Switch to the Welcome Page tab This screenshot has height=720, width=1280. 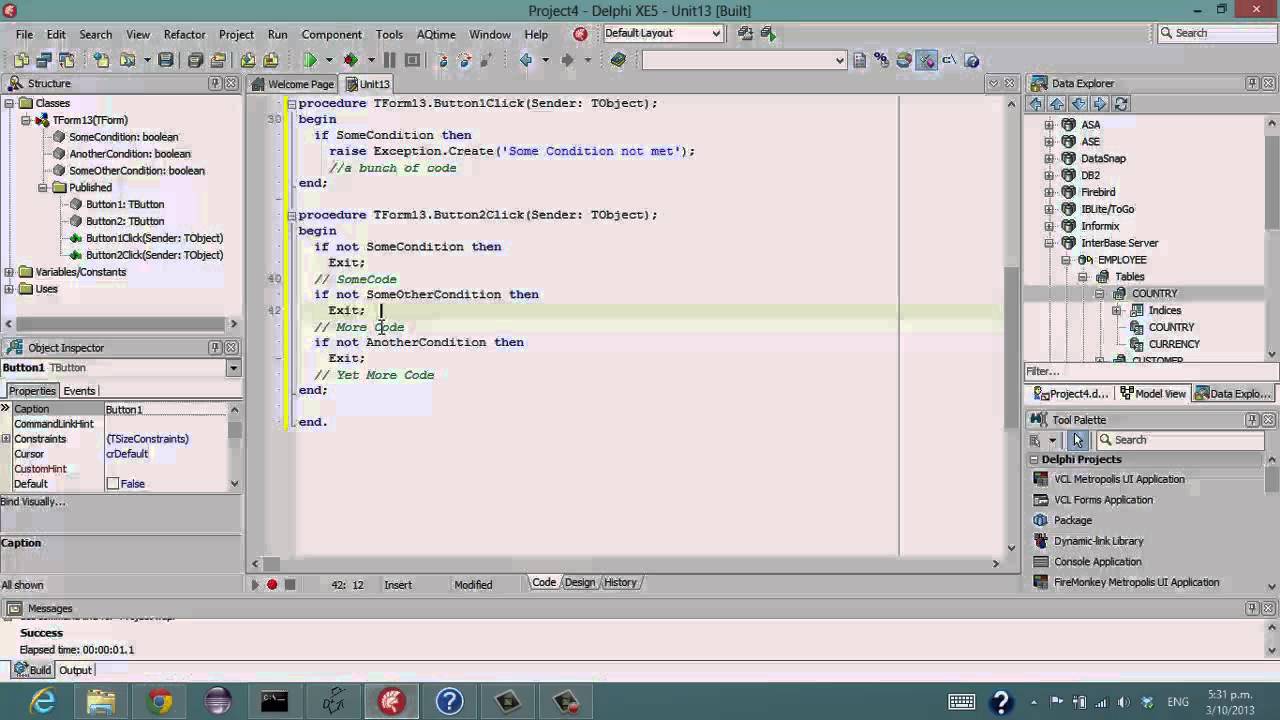293,84
